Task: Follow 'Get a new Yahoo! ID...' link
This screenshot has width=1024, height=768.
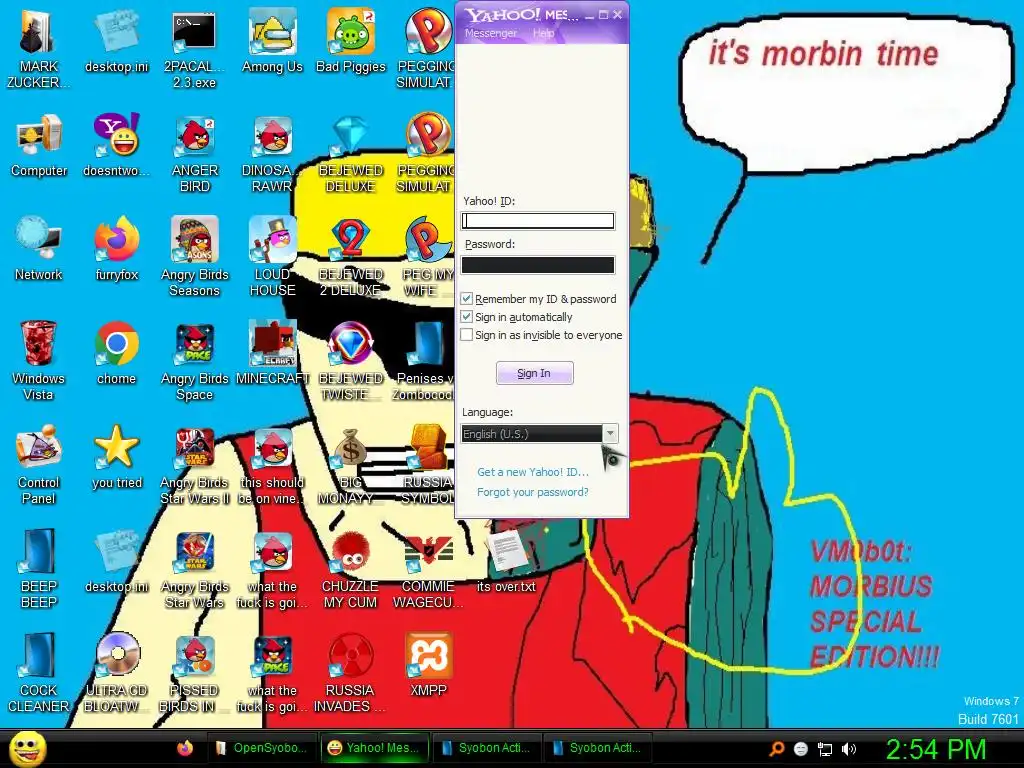Action: [532, 472]
